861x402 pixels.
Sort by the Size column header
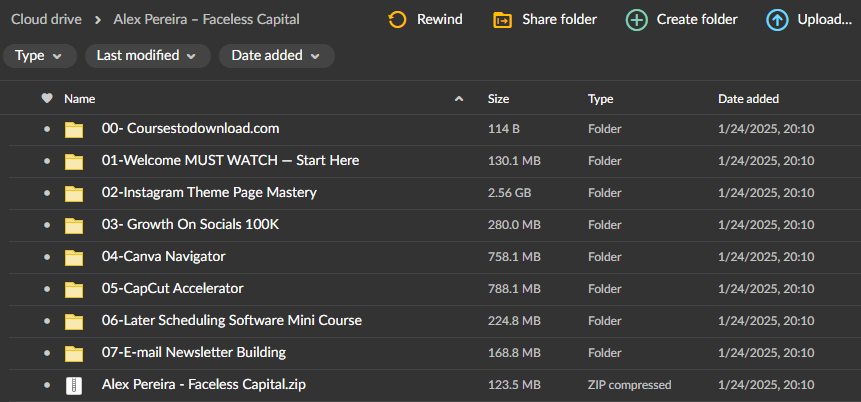pos(499,99)
